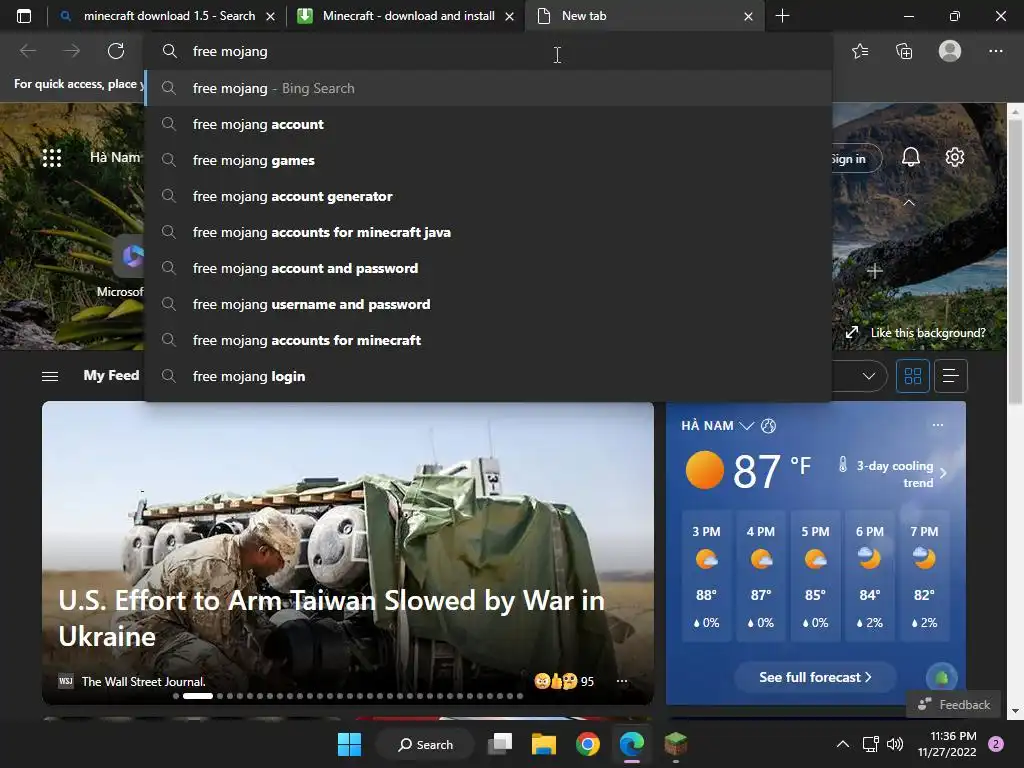Open the browser profile avatar
Viewport: 1024px width, 768px height.
point(950,51)
